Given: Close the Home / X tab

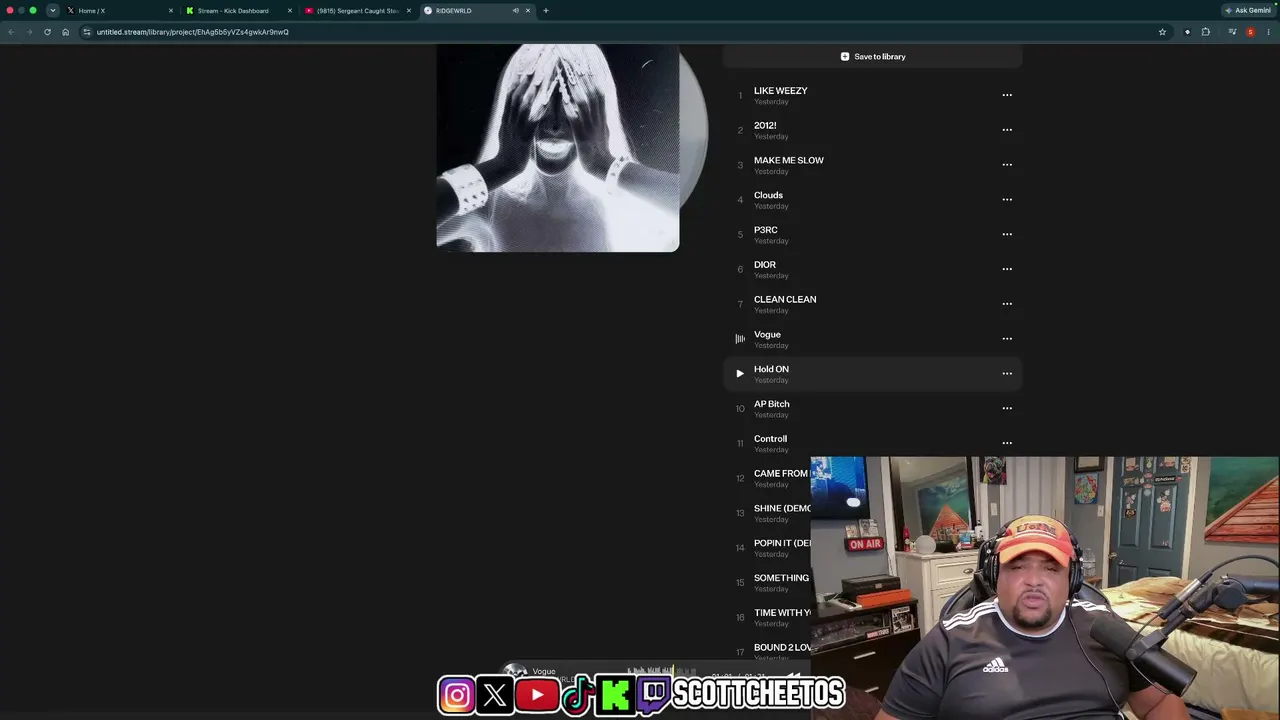Looking at the screenshot, I should coord(171,11).
